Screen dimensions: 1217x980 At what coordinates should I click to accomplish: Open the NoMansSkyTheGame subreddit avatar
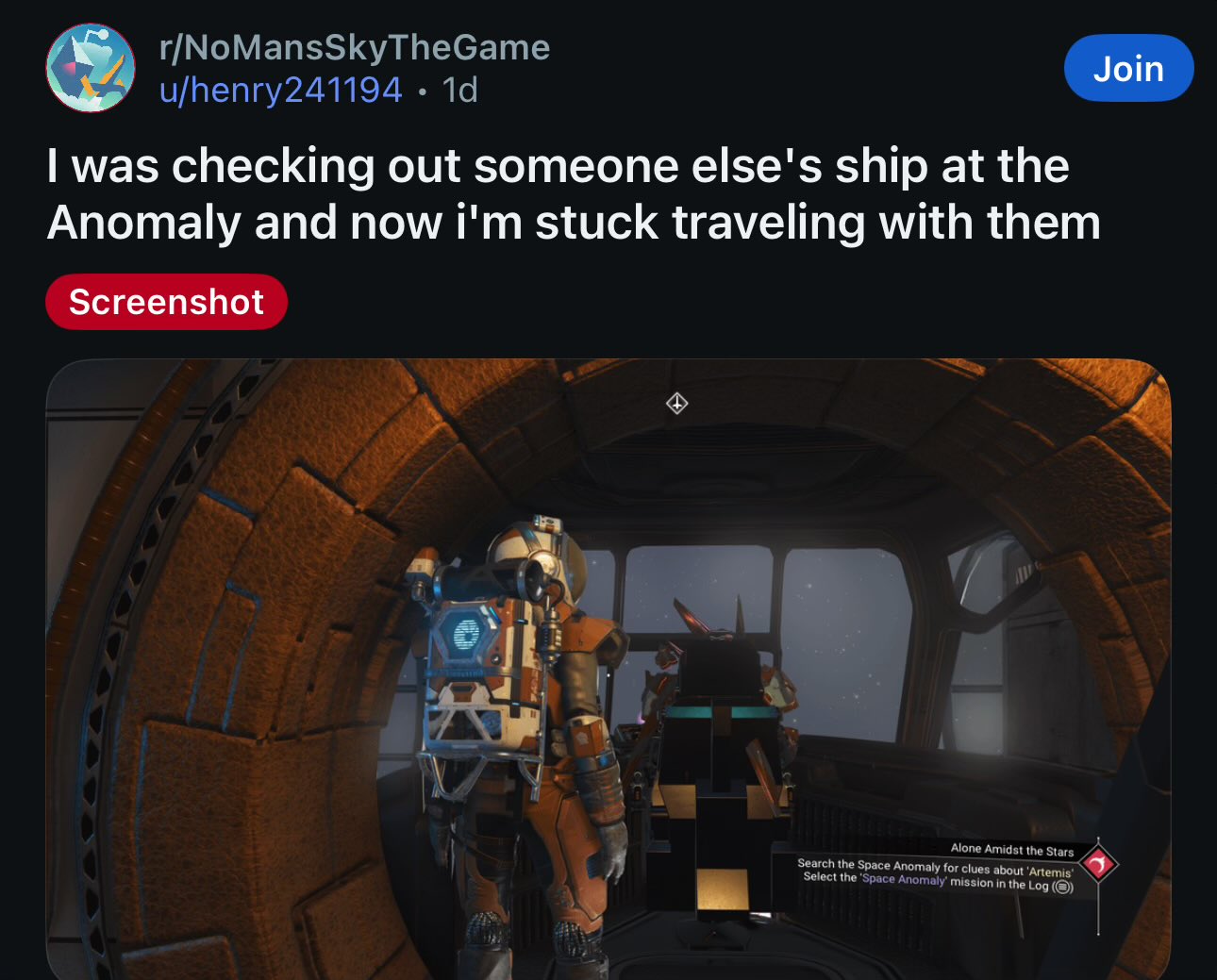tap(91, 68)
